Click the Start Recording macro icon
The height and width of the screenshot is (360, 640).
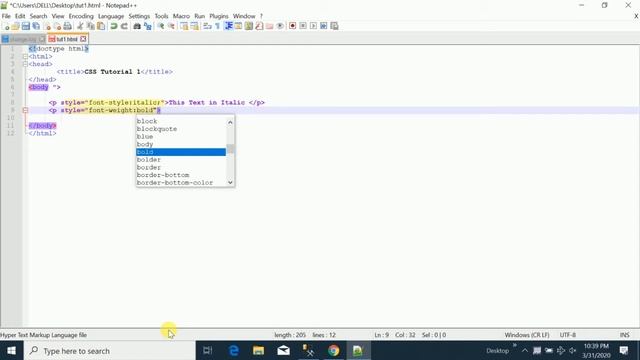click(x=293, y=26)
